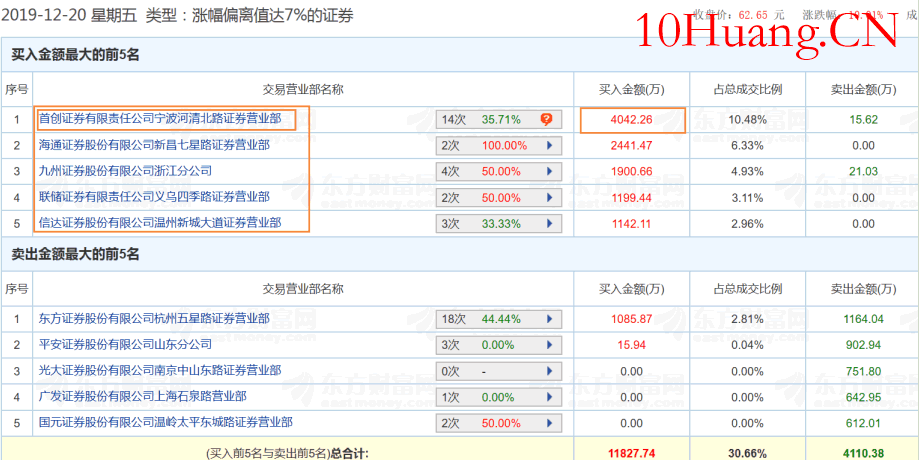Open 光大证券南京中山东路证券营业部 link
Screen dimensions: 919x460
(160, 370)
